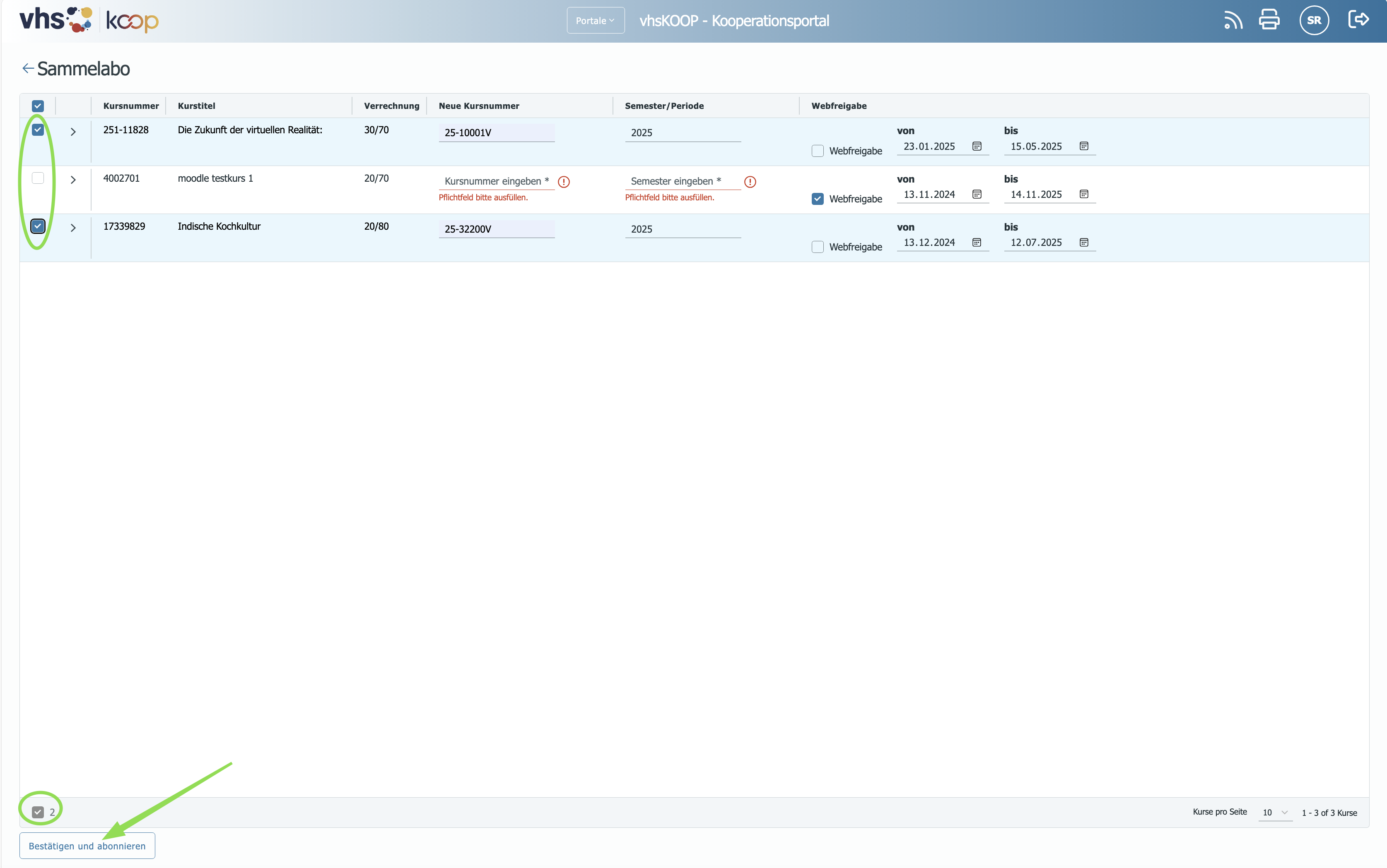
Task: Enable Webfreigabe for Indische Kochkultur
Action: (x=817, y=247)
